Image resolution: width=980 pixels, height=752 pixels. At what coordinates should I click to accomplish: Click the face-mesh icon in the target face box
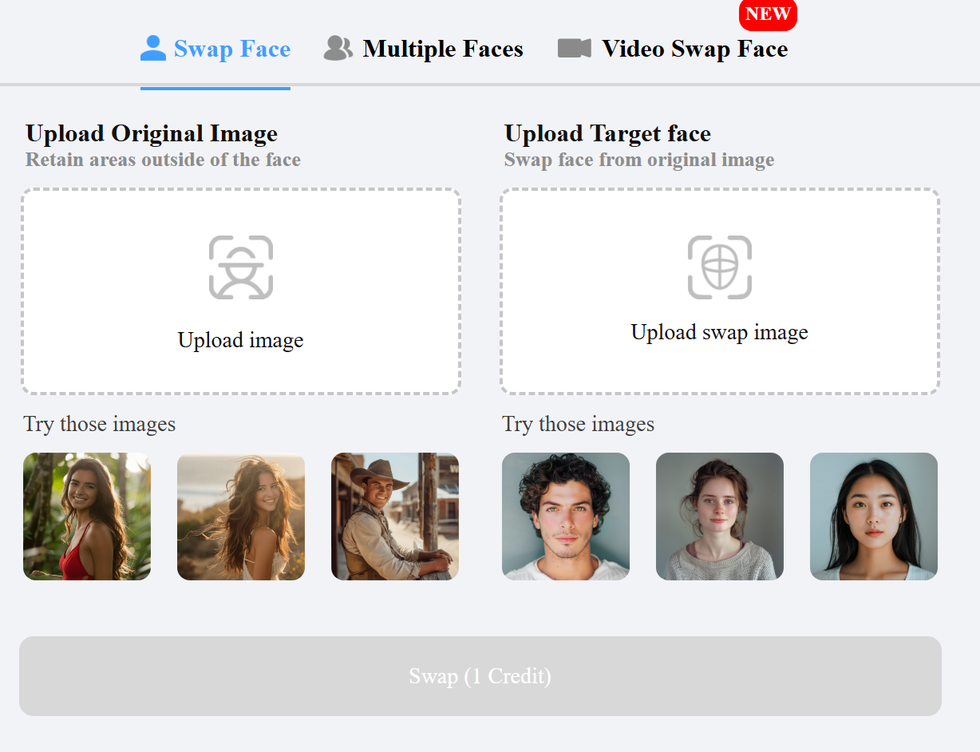[x=720, y=267]
